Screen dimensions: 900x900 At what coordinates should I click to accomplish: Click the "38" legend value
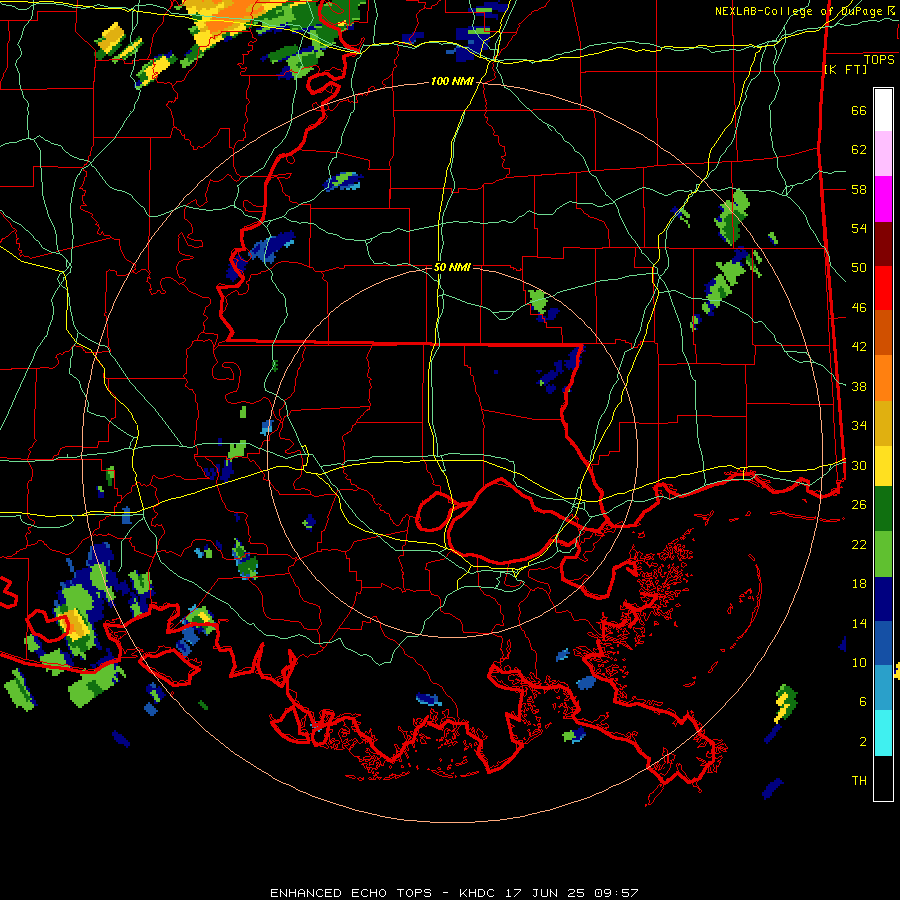[x=859, y=386]
